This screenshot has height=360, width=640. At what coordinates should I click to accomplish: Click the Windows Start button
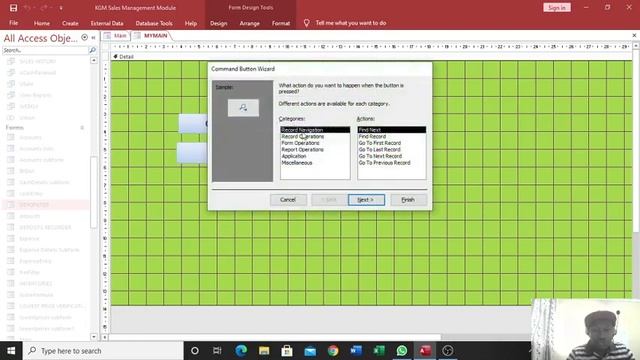point(11,351)
